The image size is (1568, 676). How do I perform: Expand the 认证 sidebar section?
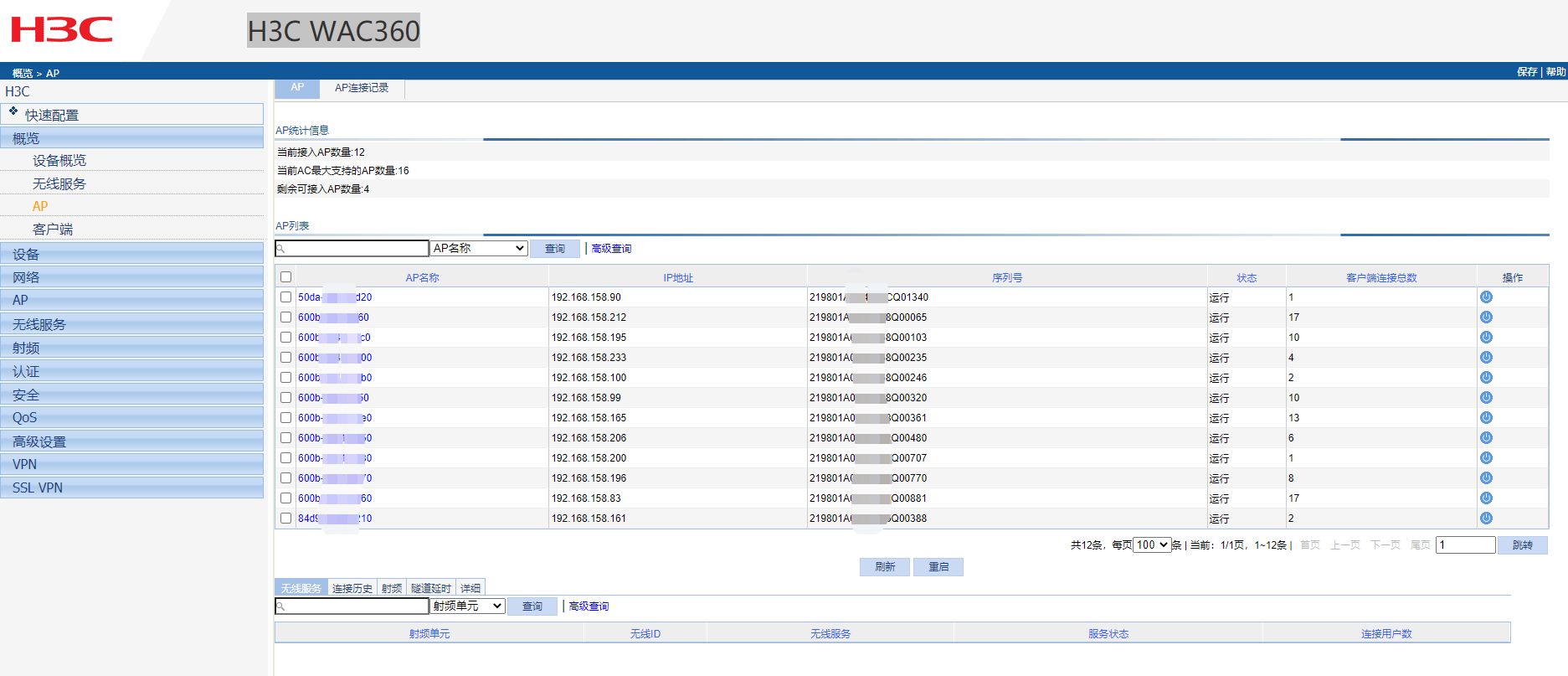point(132,371)
